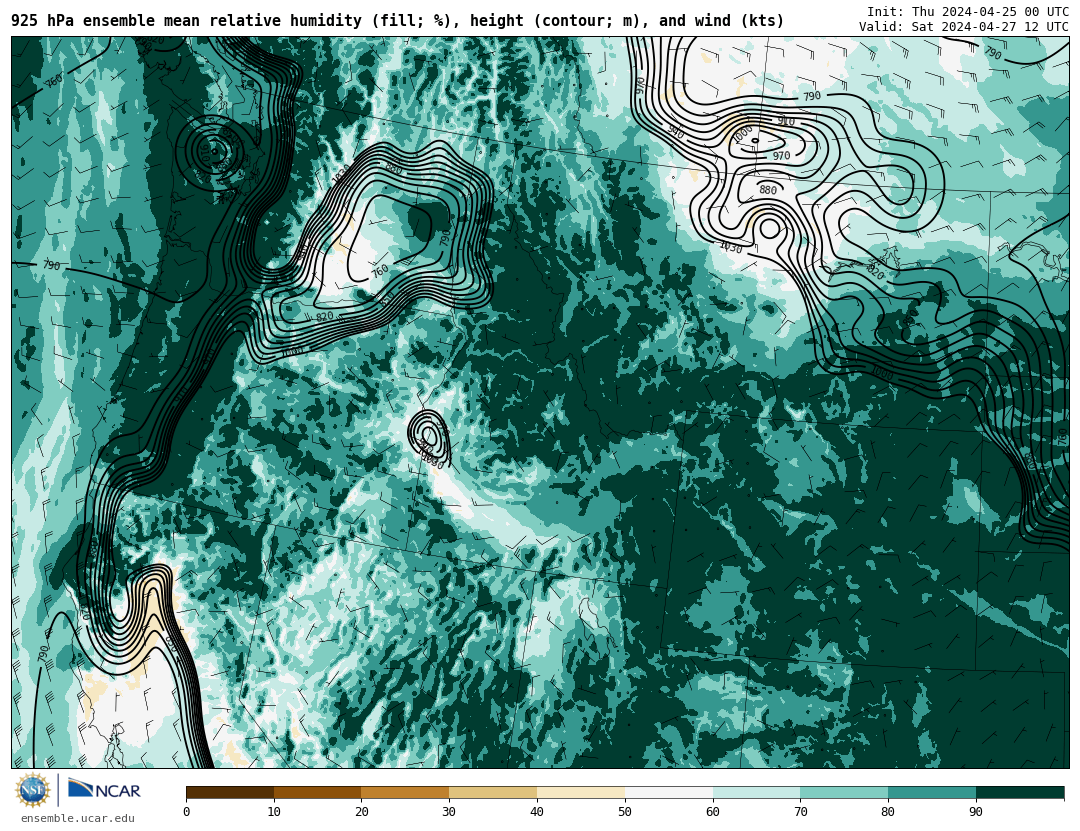This screenshot has height=831, width=1080.
Task: Pick the 50–60% white colorbar swatch
Action: 669,792
